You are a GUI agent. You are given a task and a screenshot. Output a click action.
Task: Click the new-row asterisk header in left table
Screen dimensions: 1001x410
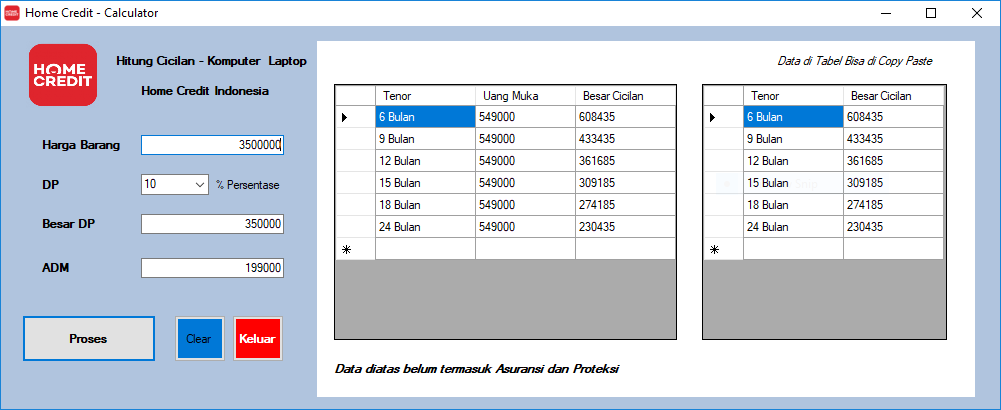[x=355, y=249]
